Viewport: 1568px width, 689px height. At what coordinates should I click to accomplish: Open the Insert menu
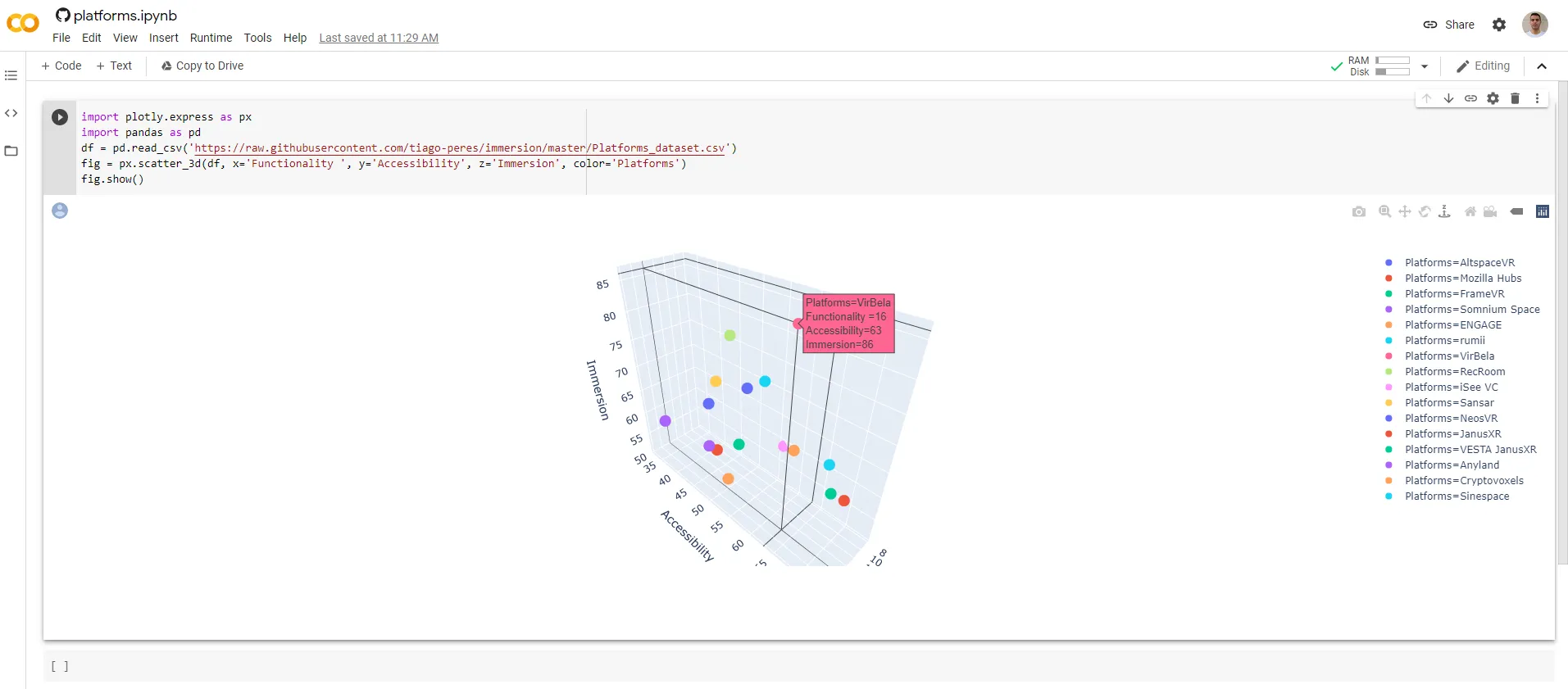pos(164,38)
